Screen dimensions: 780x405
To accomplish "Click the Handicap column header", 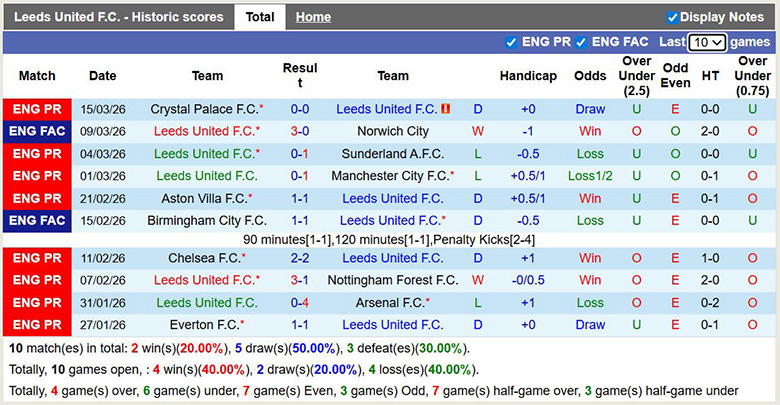I will (528, 76).
